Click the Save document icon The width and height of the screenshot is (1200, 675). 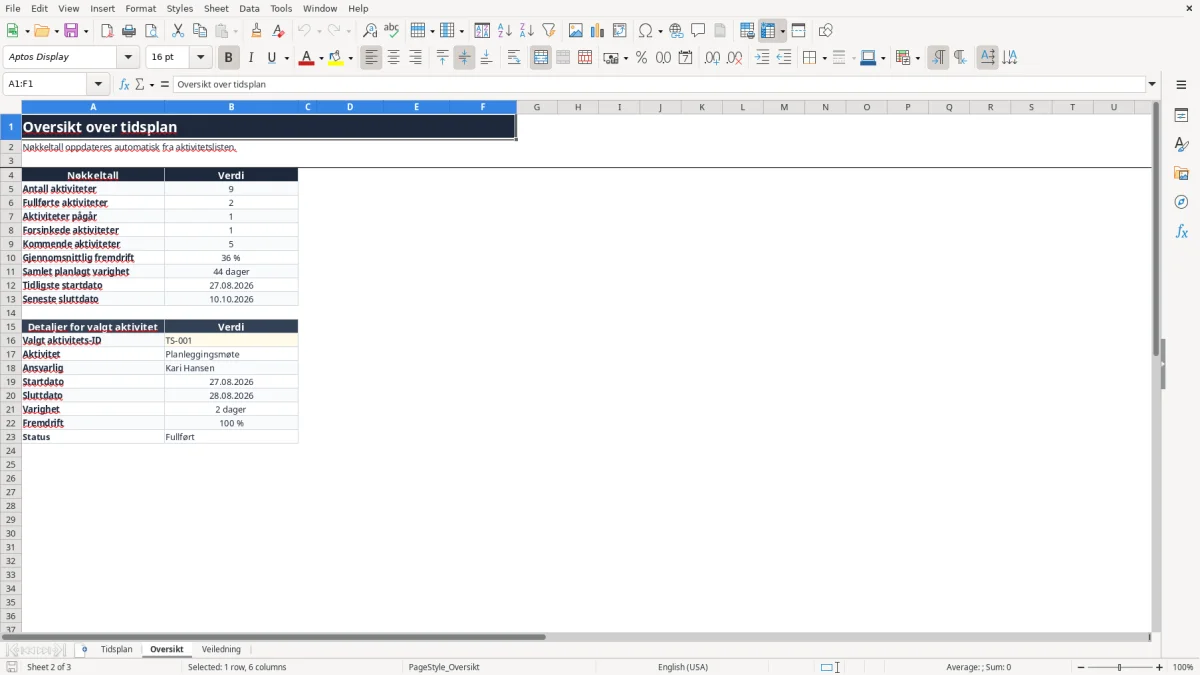(71, 31)
